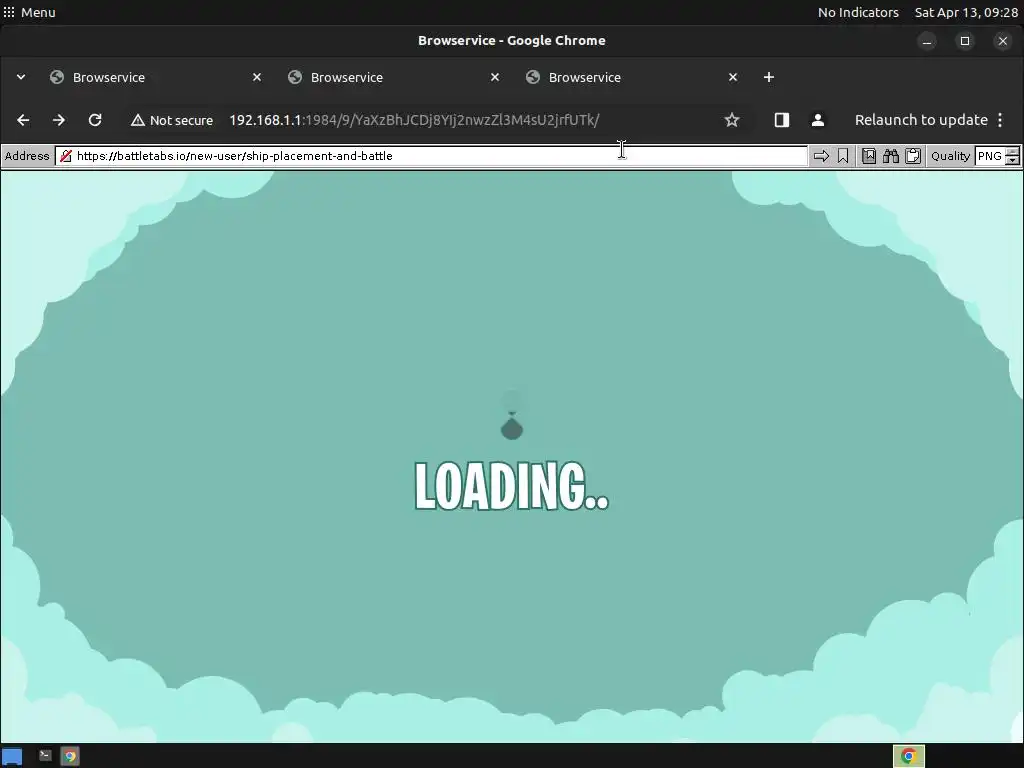Decrease Quality with lower stepper arrow
This screenshot has height=768, width=1024.
pyautogui.click(x=1012, y=160)
